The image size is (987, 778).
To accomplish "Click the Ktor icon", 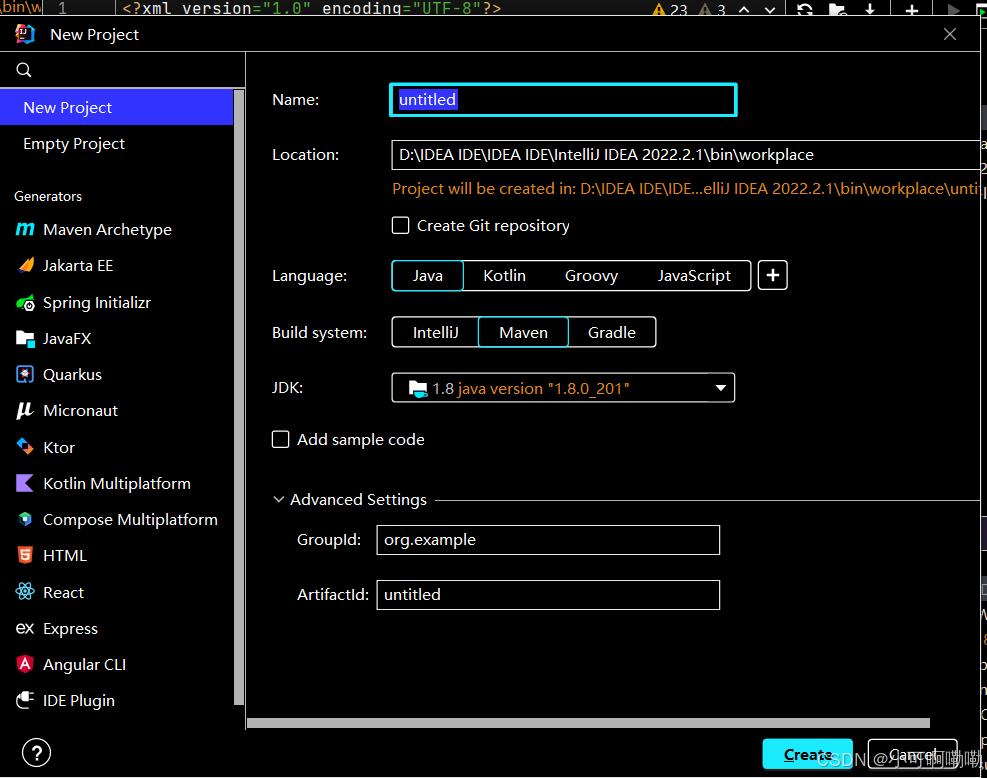I will point(25,447).
